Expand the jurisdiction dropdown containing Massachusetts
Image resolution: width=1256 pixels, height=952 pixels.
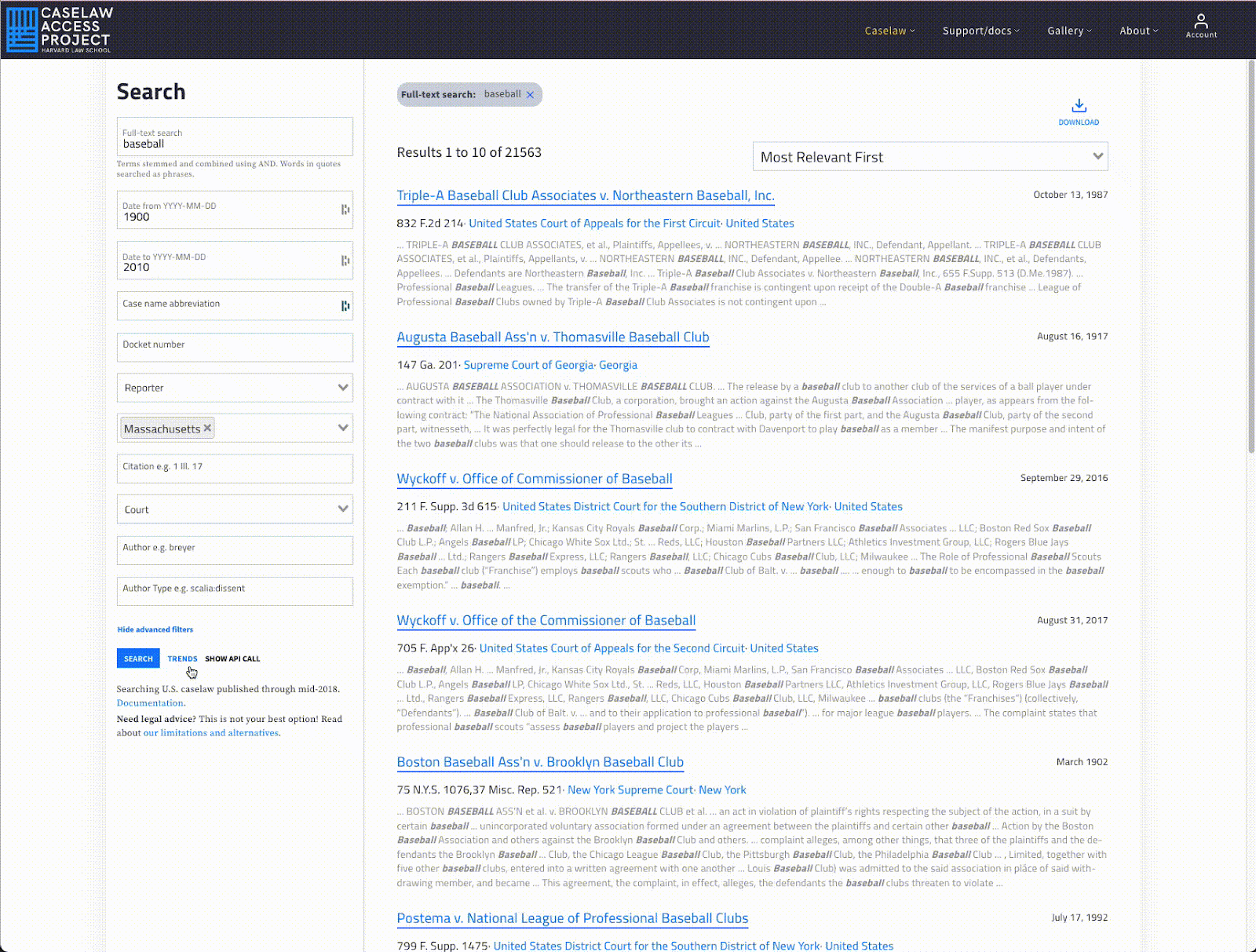coord(343,428)
